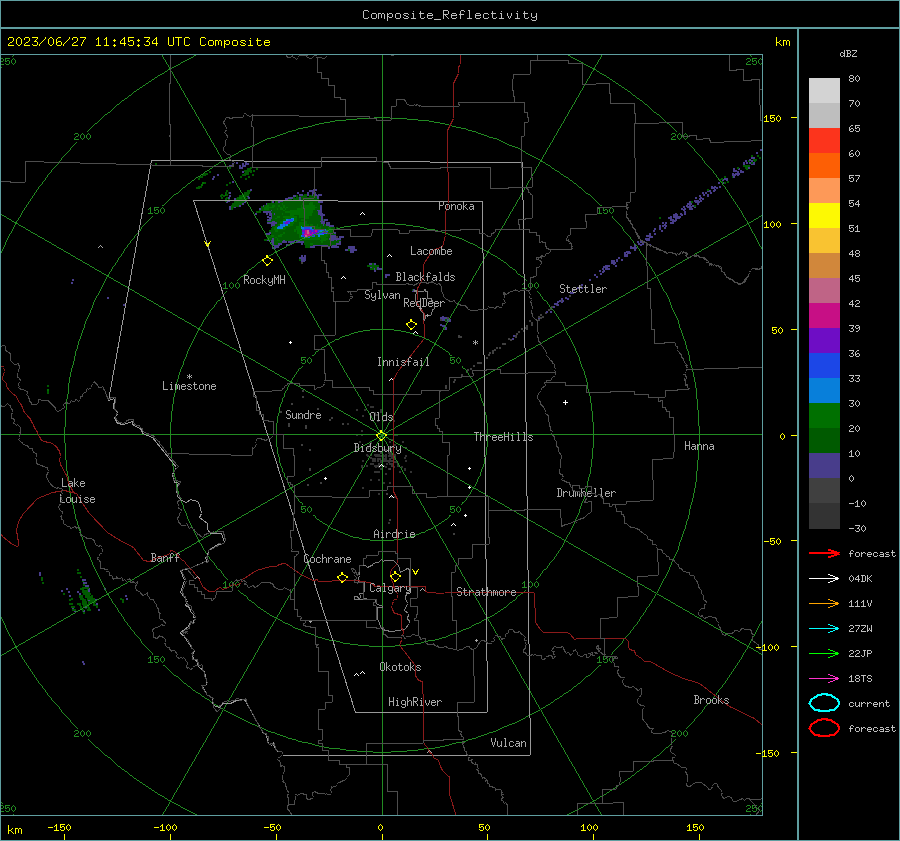Select the Brooks city label
This screenshot has width=900, height=841.
tap(711, 700)
